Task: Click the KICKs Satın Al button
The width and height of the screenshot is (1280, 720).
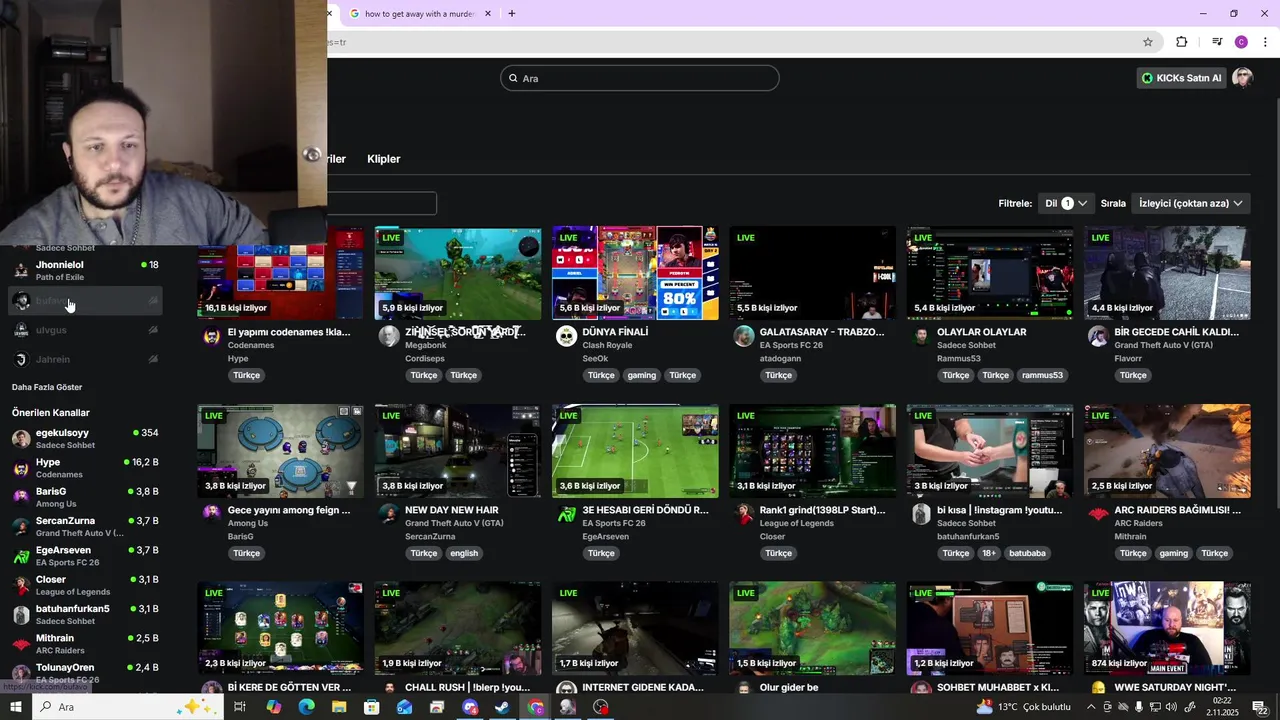Action: point(1181,78)
